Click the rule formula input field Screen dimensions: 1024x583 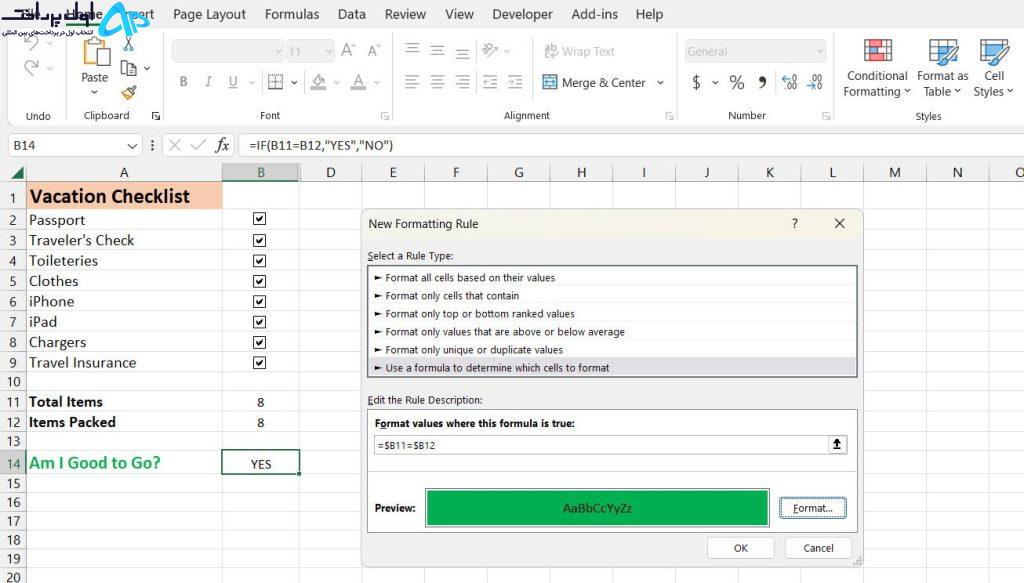601,445
